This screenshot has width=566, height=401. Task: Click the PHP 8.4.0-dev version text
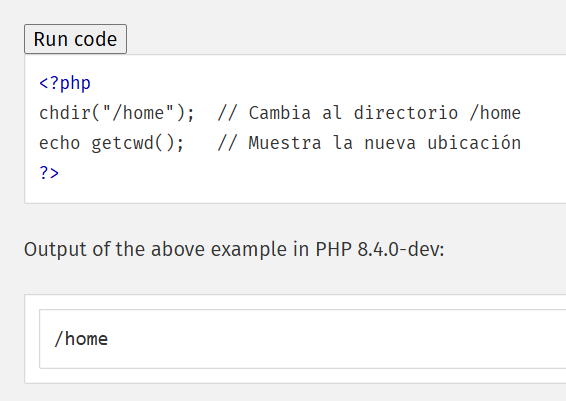click(x=379, y=249)
